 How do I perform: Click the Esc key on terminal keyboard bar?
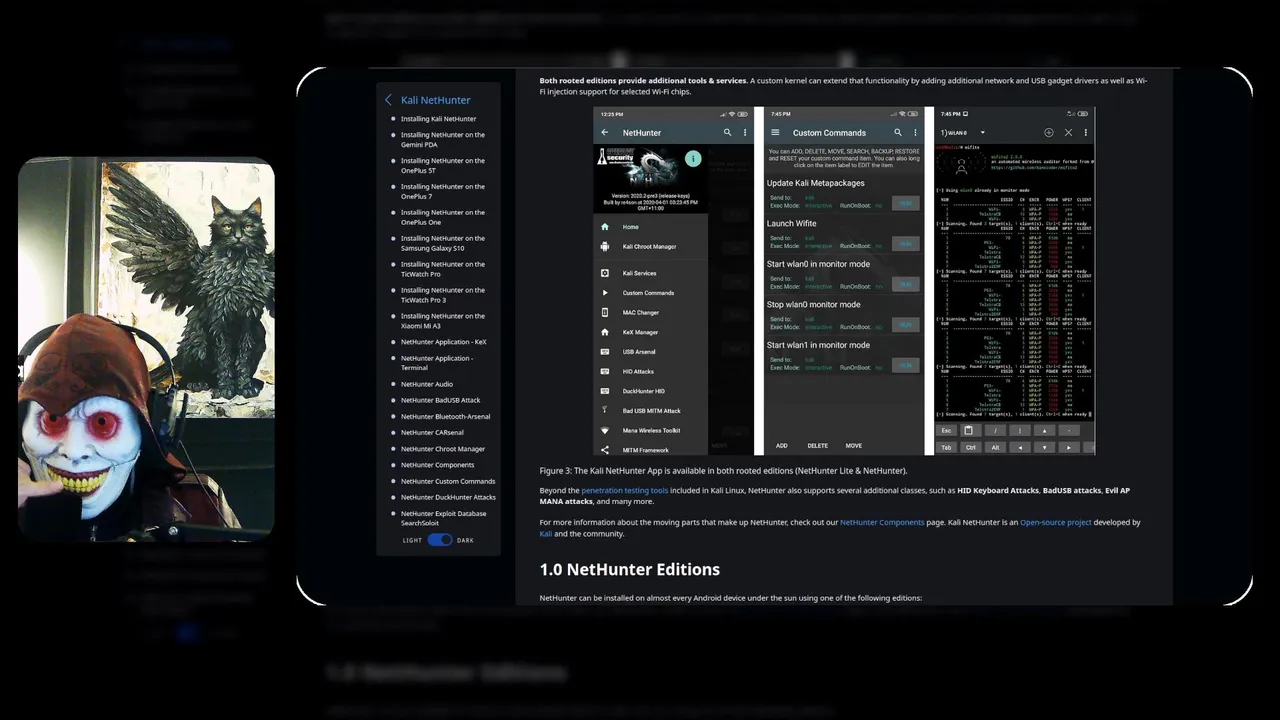point(946,430)
